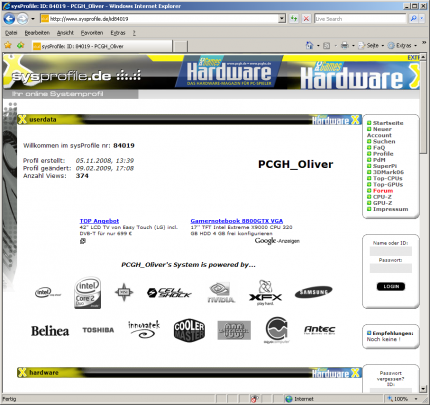Open the Datei menu

coord(11,33)
